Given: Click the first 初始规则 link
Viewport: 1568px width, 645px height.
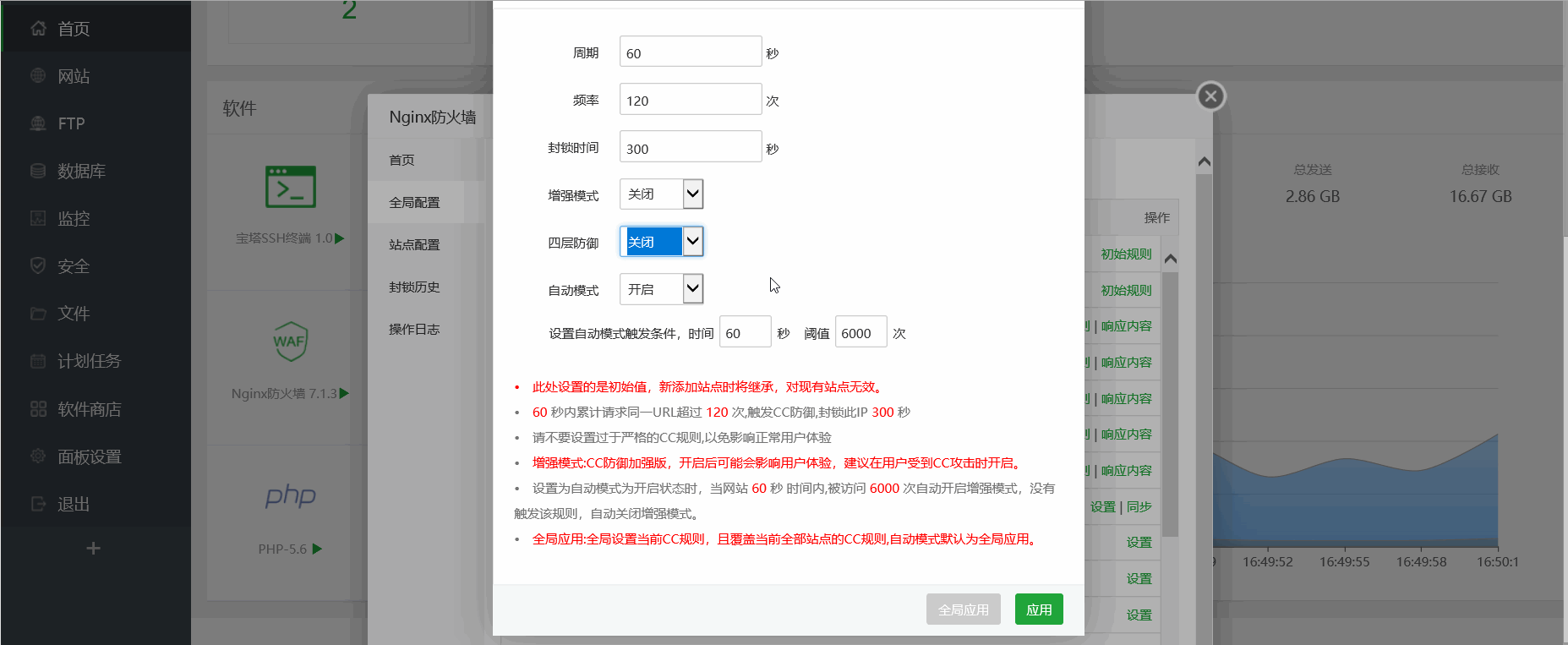Looking at the screenshot, I should coord(1126,254).
